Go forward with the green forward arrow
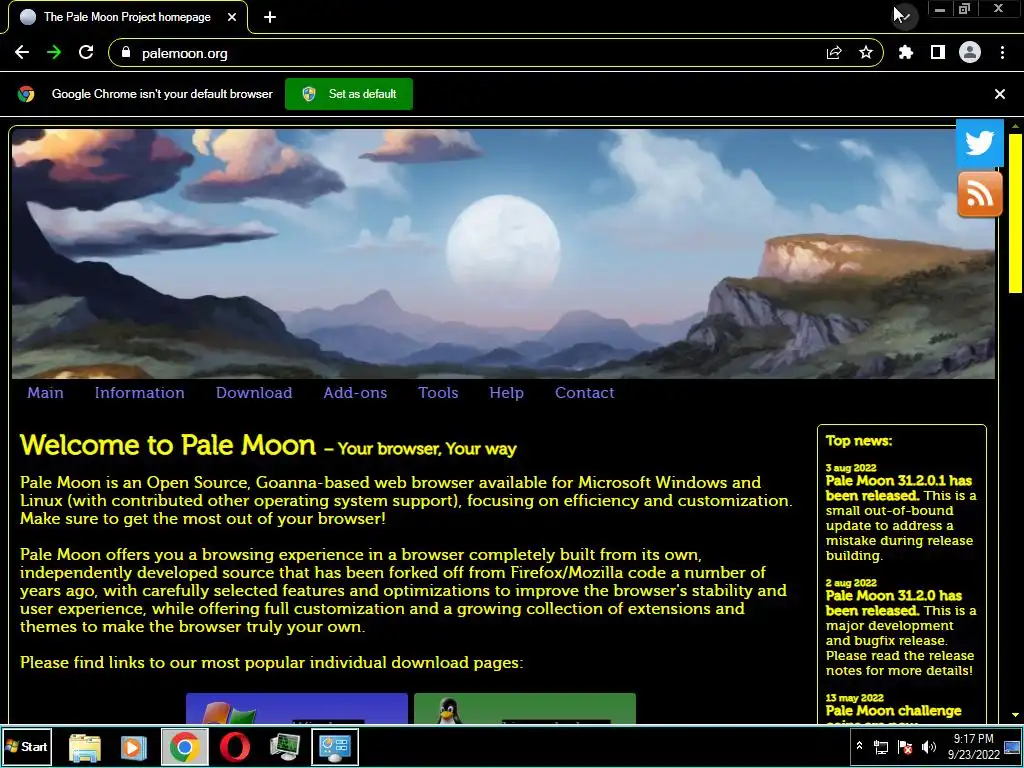Image resolution: width=1024 pixels, height=768 pixels. pyautogui.click(x=54, y=53)
